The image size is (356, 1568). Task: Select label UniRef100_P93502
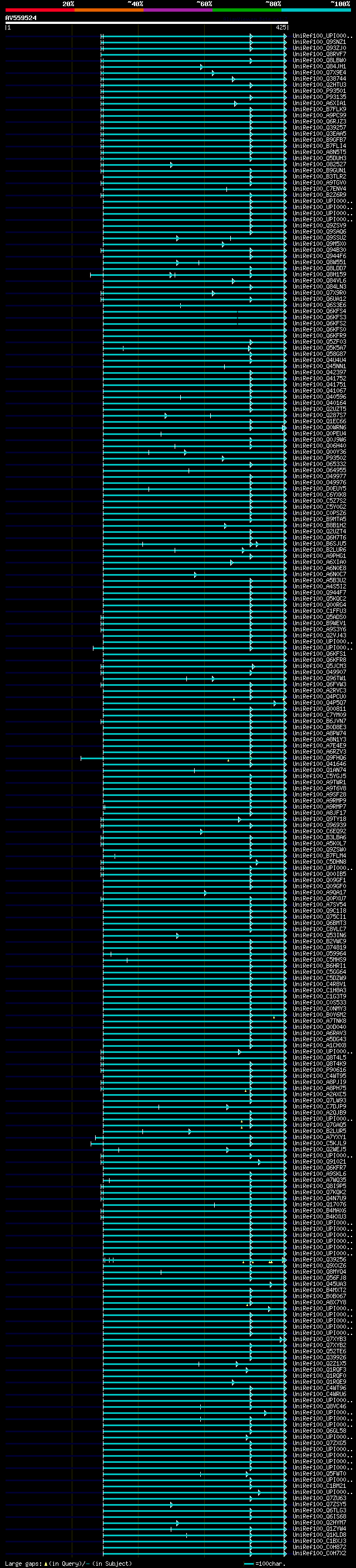319,458
